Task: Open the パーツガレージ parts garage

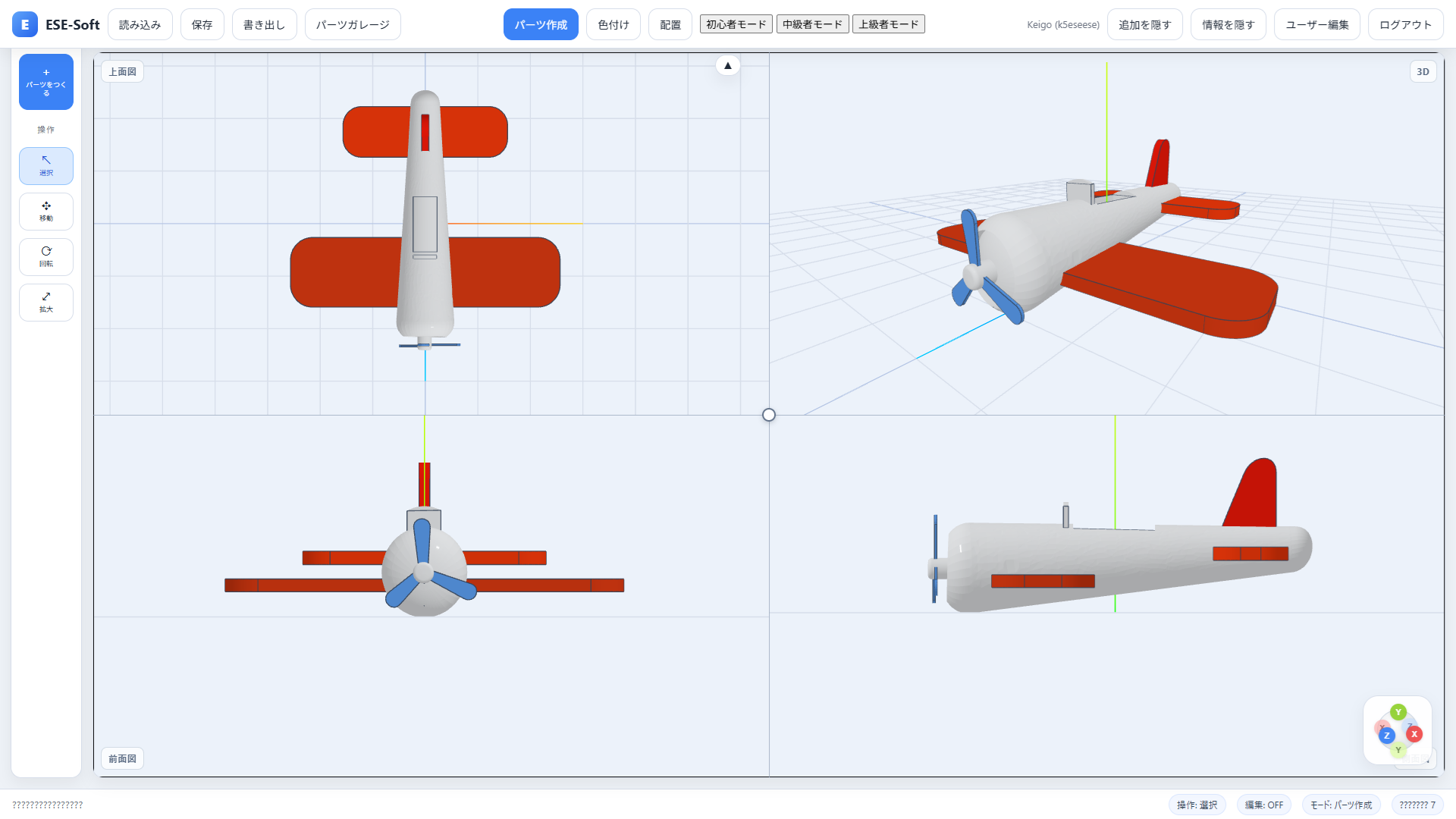Action: pyautogui.click(x=353, y=24)
